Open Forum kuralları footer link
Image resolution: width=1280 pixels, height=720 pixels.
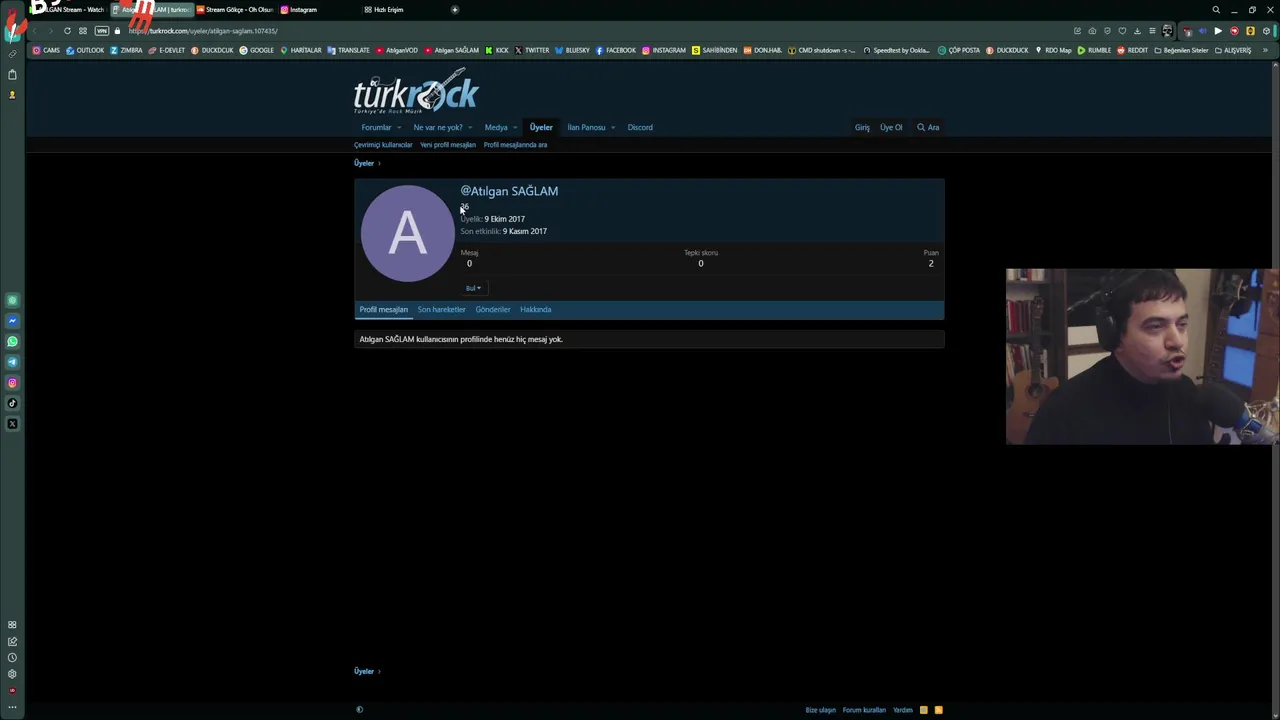864,710
